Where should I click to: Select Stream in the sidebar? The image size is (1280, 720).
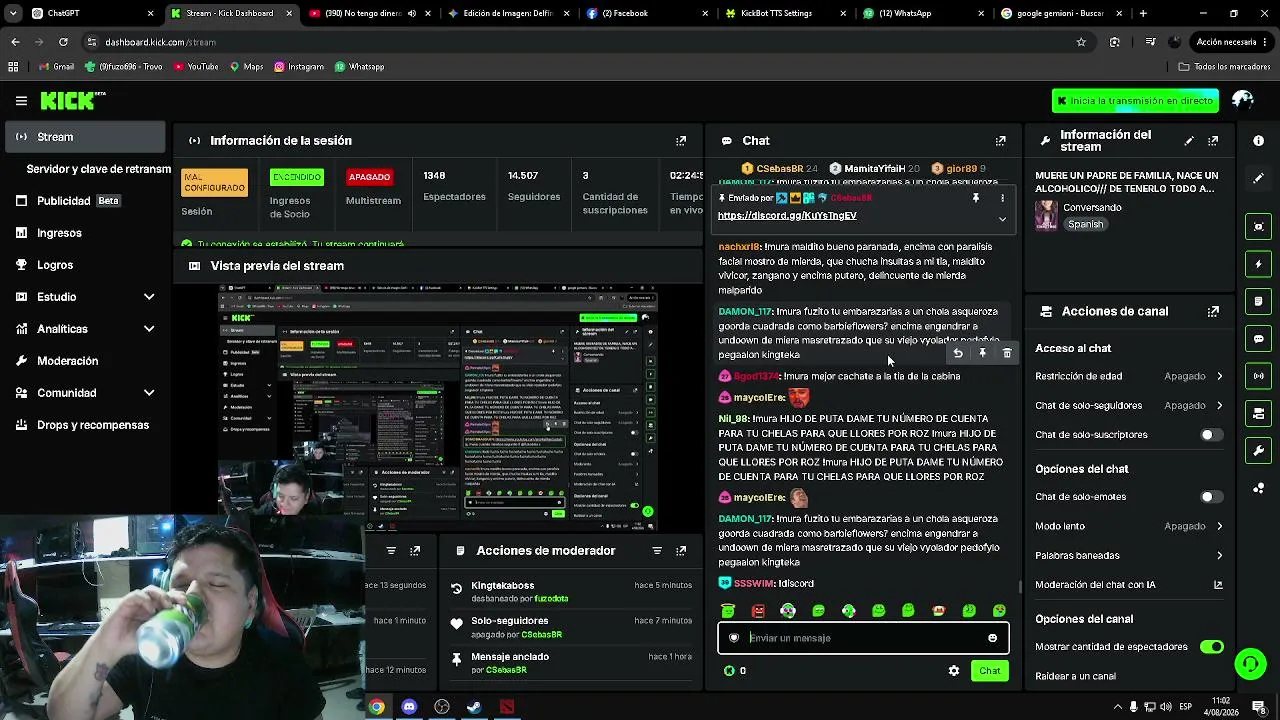[85, 137]
